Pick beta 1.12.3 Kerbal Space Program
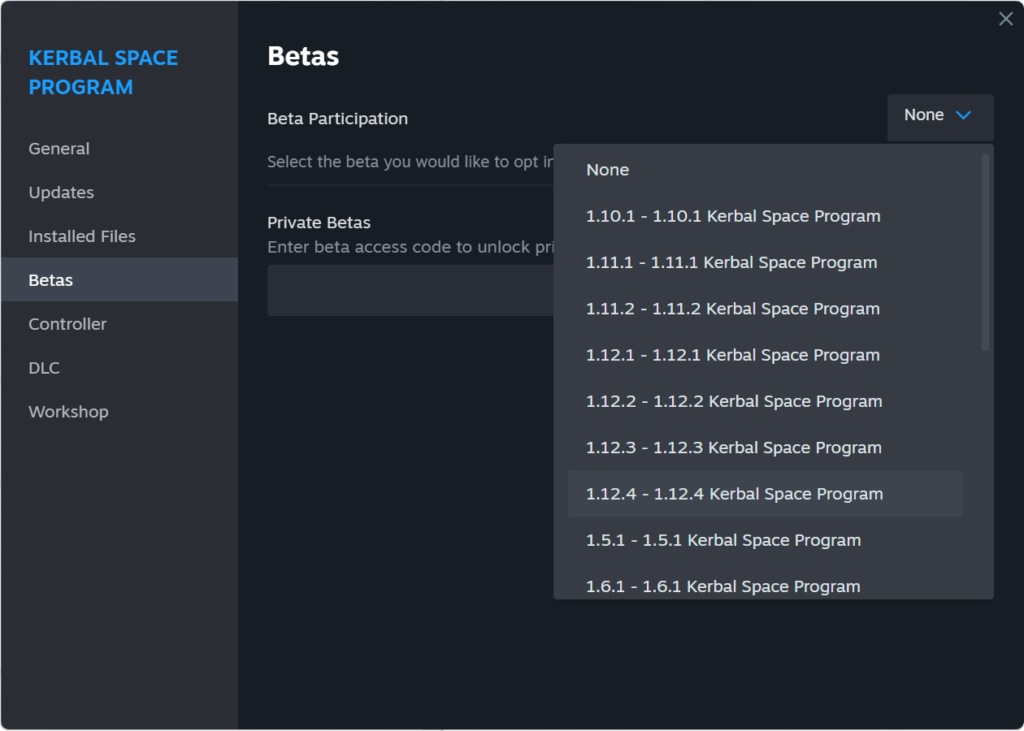1024x731 pixels. (x=765, y=448)
